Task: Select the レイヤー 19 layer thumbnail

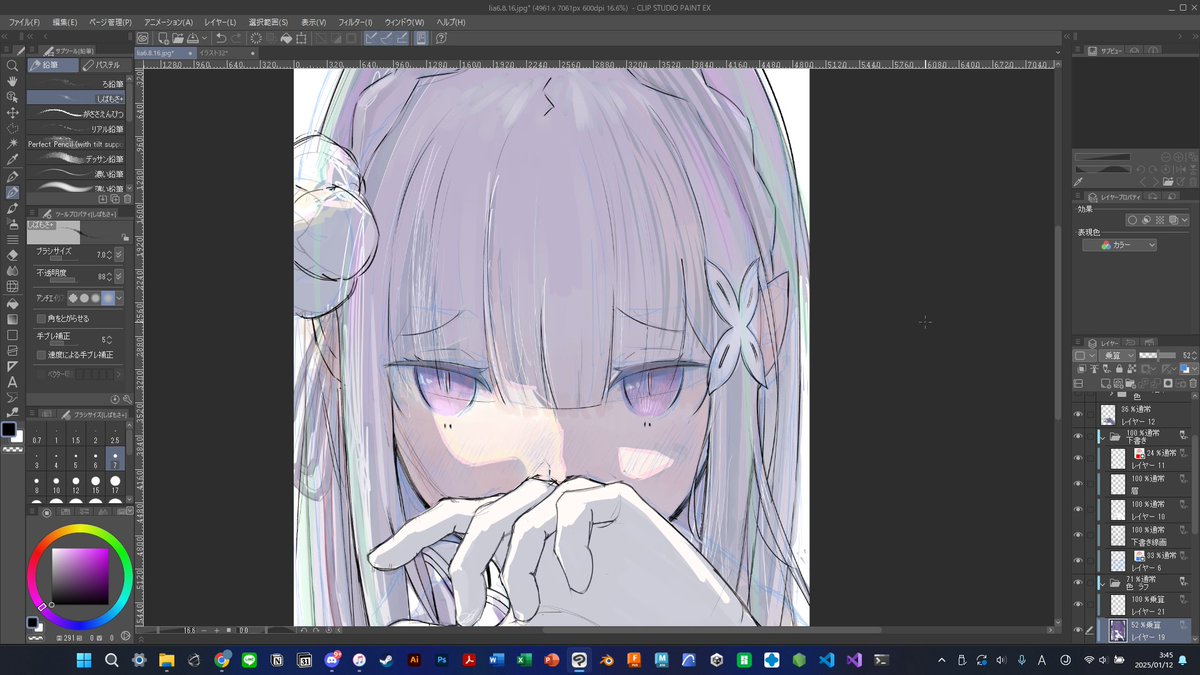Action: click(1118, 630)
